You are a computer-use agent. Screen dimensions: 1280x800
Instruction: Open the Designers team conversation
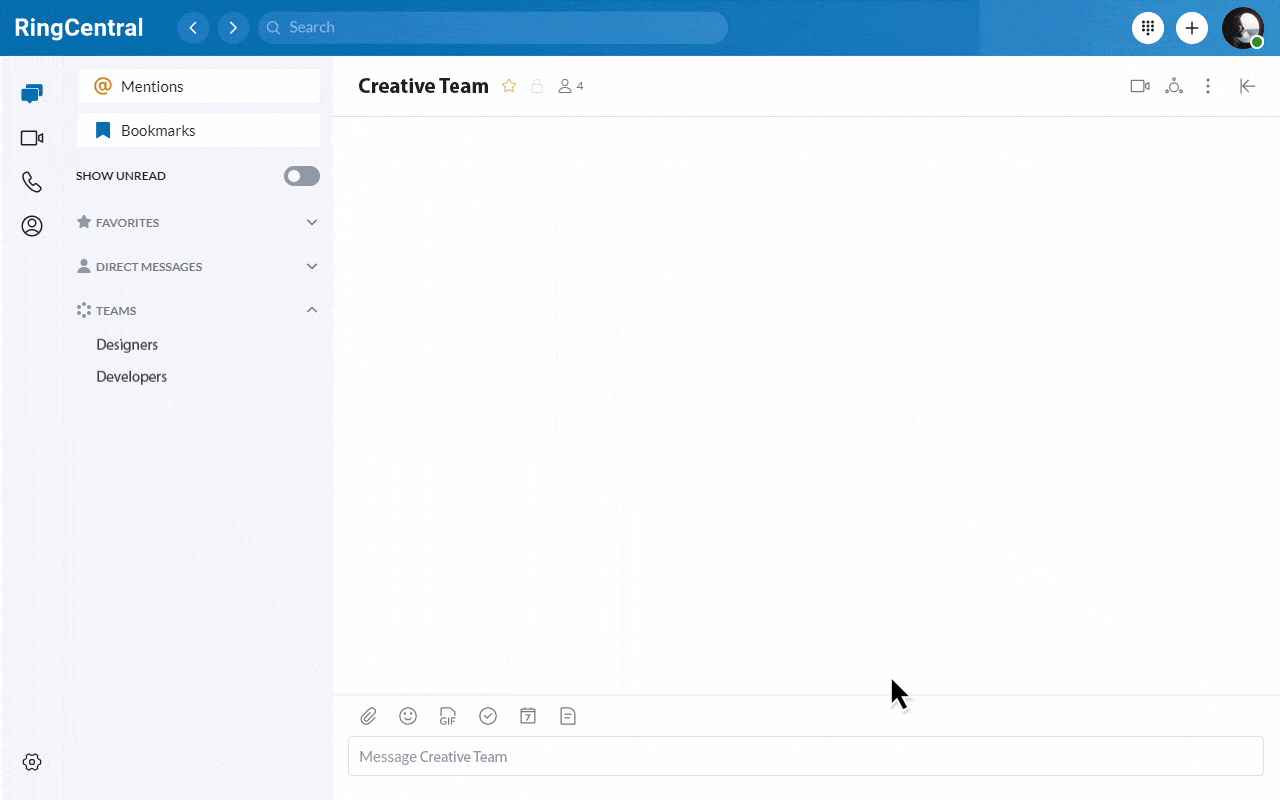tap(127, 345)
